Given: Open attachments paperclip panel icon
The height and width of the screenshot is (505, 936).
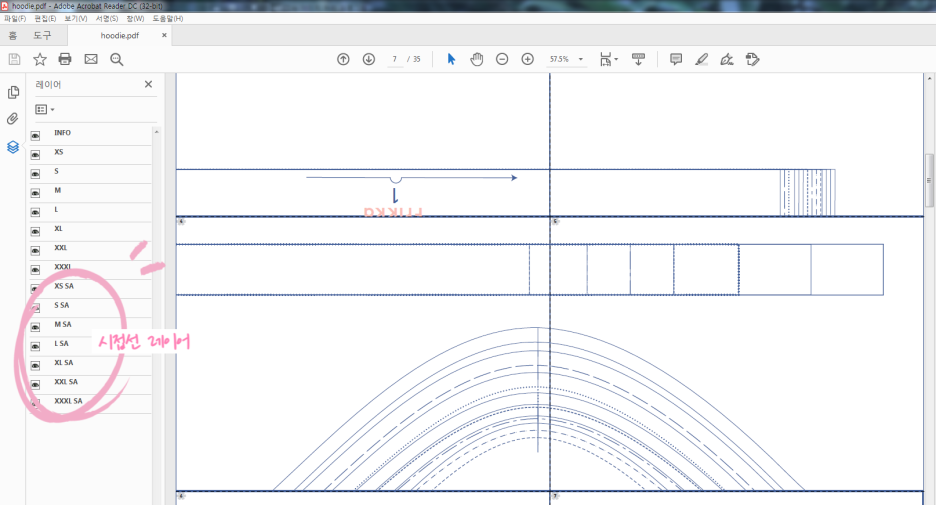Looking at the screenshot, I should click(13, 119).
